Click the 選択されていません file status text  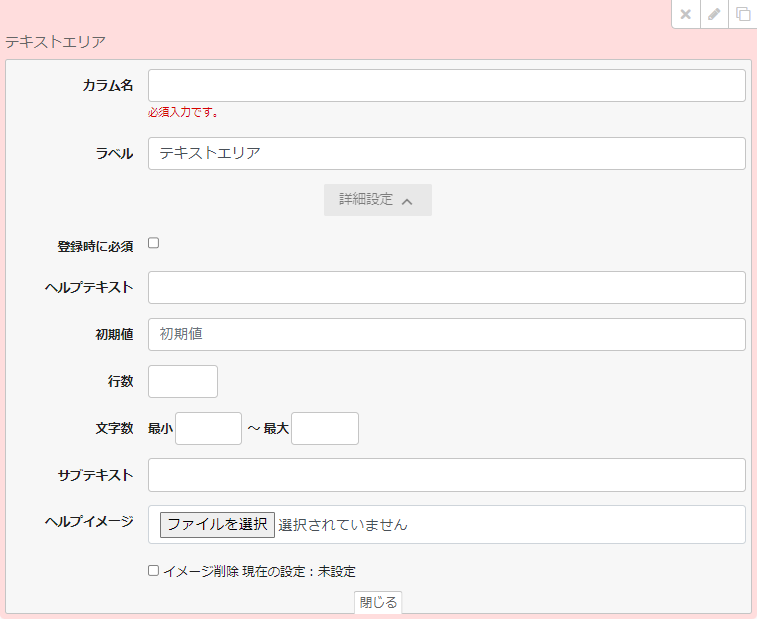pyautogui.click(x=343, y=525)
